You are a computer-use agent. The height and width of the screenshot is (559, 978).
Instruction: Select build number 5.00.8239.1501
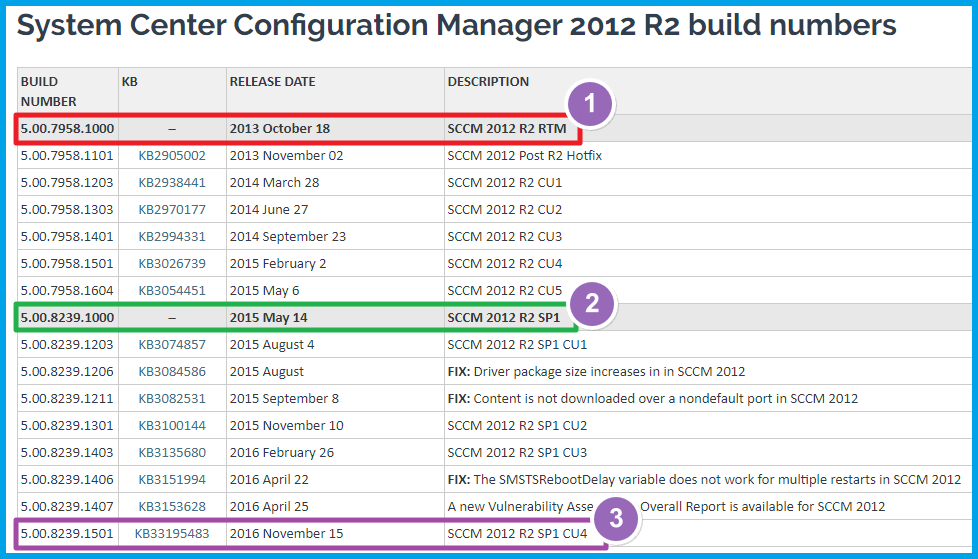(67, 533)
